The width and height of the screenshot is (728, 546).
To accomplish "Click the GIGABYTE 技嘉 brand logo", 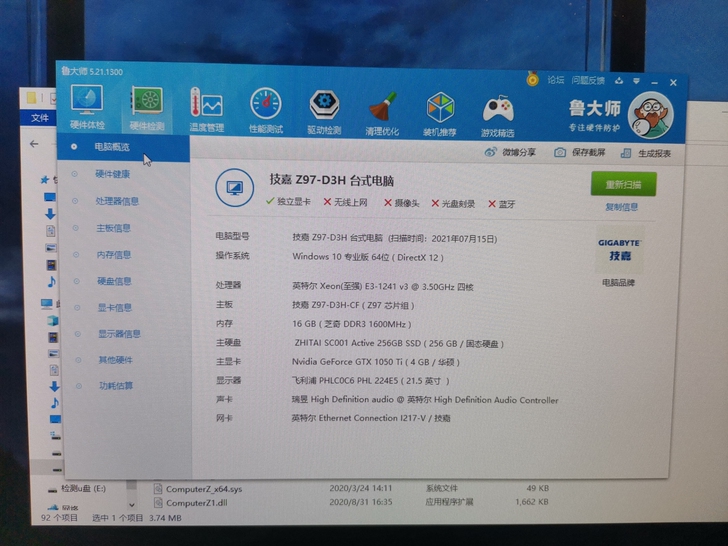I will (619, 250).
